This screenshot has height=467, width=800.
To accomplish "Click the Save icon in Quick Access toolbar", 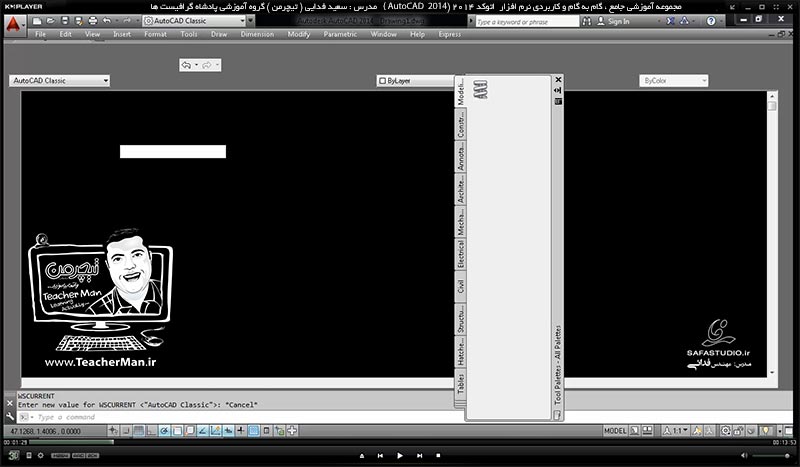I will [x=65, y=21].
